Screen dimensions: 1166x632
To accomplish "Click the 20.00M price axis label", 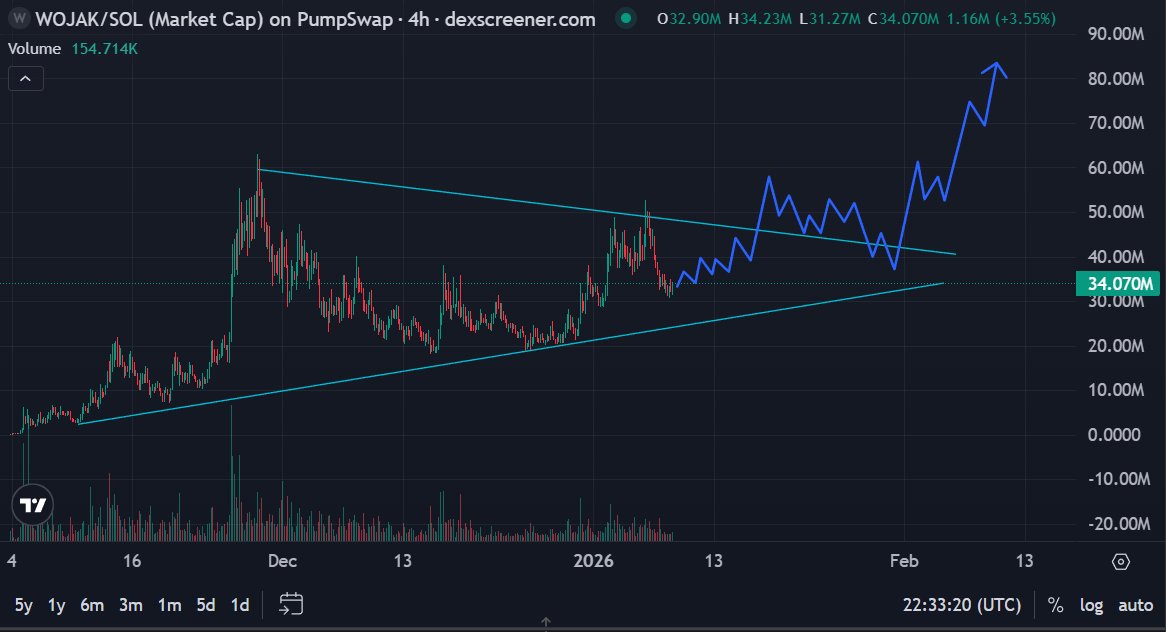I will click(x=1116, y=346).
